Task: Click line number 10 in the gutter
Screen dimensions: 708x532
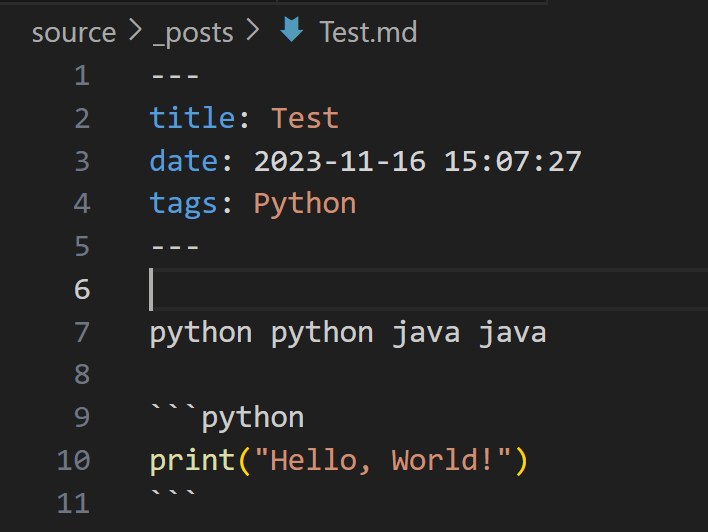Action: coord(73,460)
